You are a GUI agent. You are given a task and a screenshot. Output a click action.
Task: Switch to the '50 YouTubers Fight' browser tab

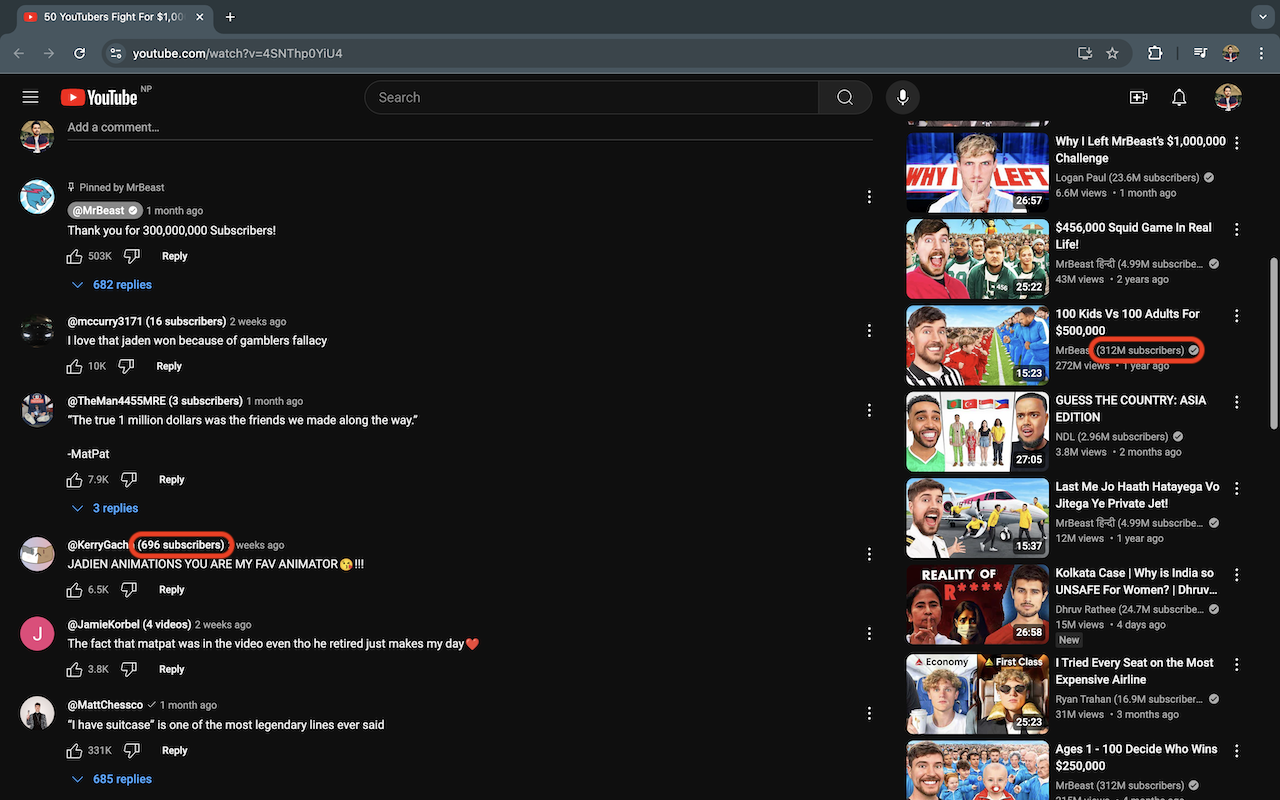(x=110, y=17)
